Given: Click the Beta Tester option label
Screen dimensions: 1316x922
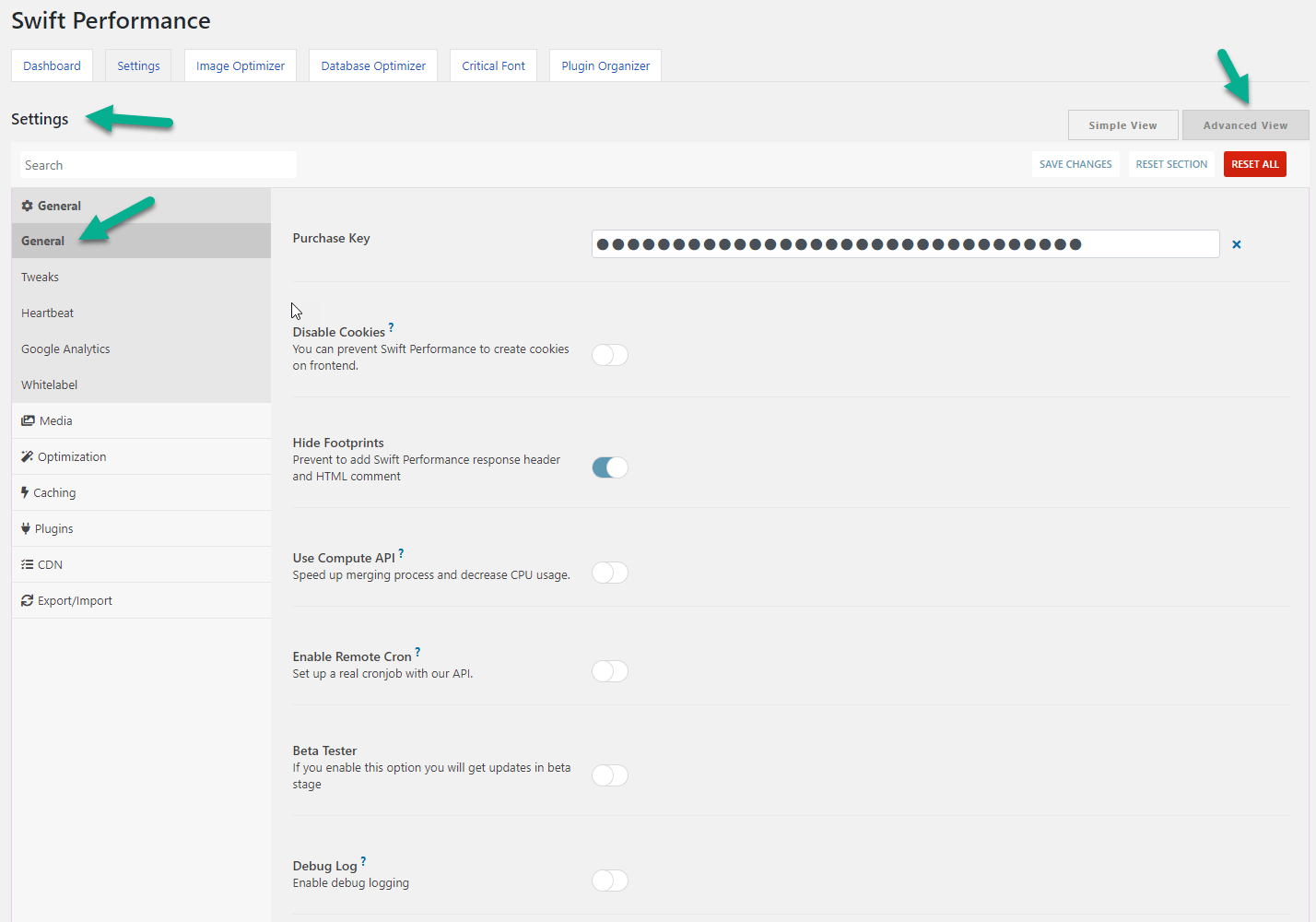Looking at the screenshot, I should [x=324, y=751].
